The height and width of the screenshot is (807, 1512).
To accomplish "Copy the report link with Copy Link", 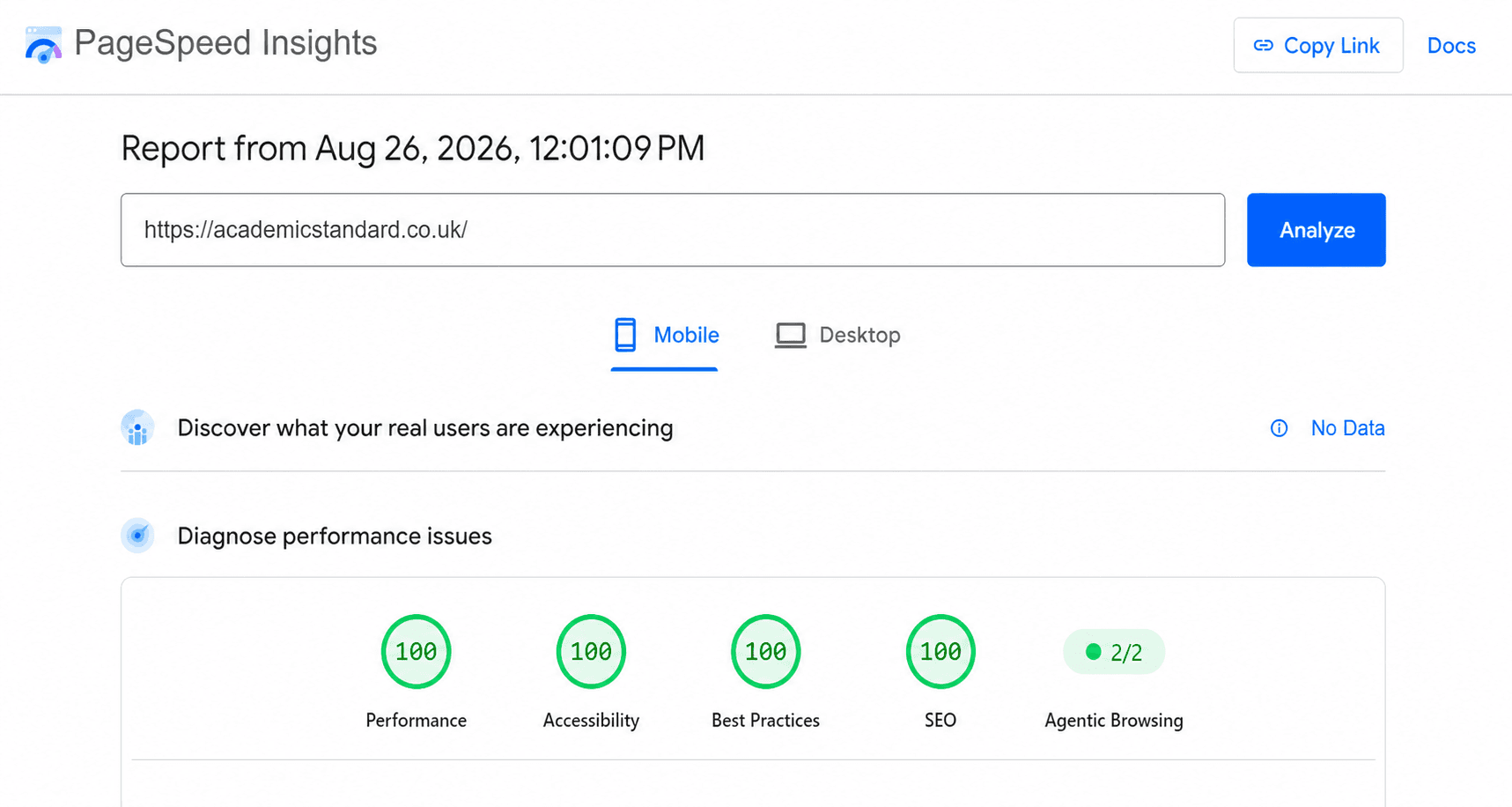I will (x=1317, y=46).
